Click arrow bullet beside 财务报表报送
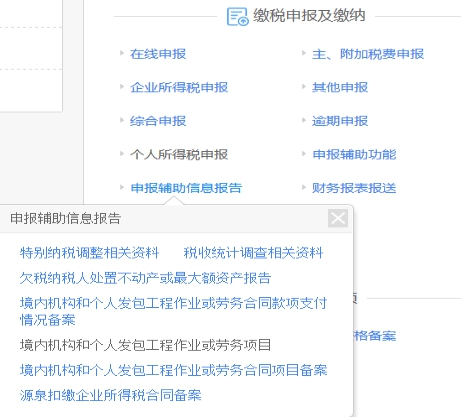 click(304, 187)
